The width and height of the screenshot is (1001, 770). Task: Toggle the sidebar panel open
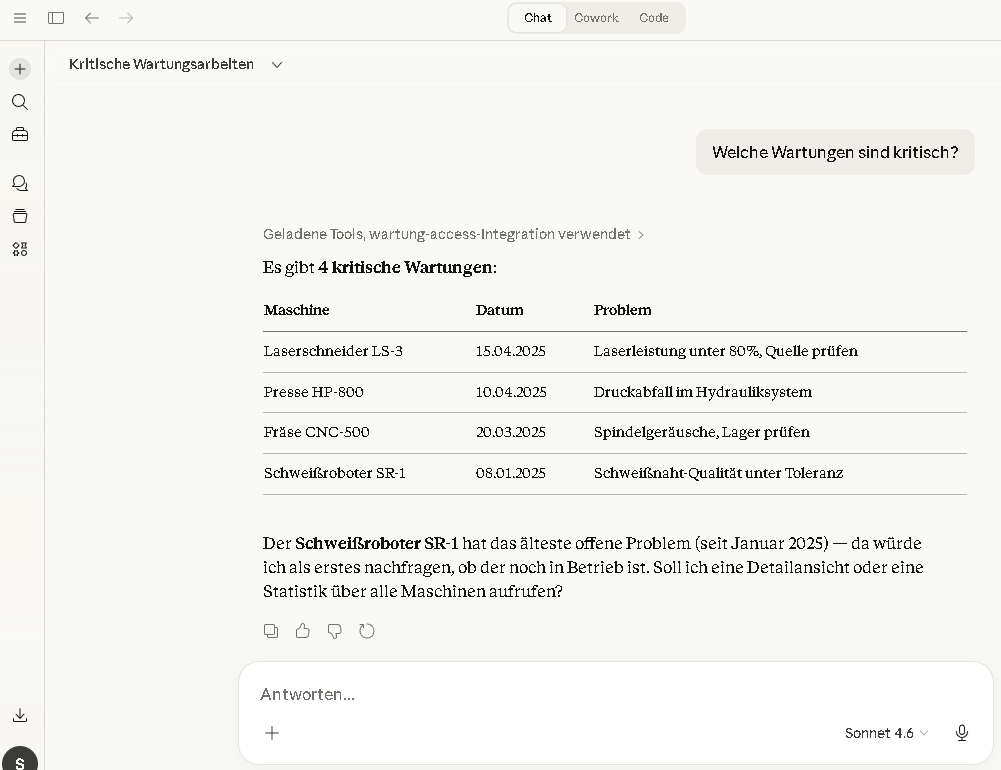point(56,18)
